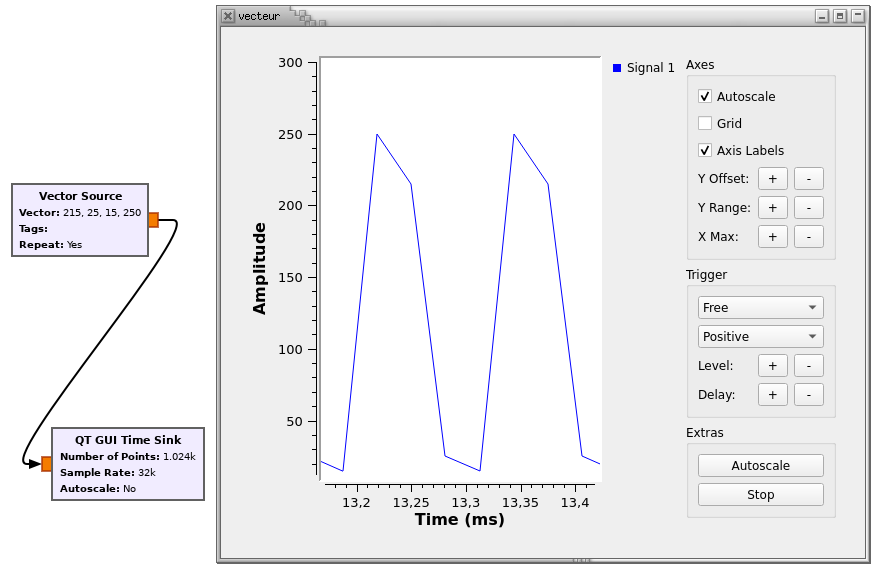Maximize the vecteur window
Image resolution: width=879 pixels, height=574 pixels.
tap(839, 16)
